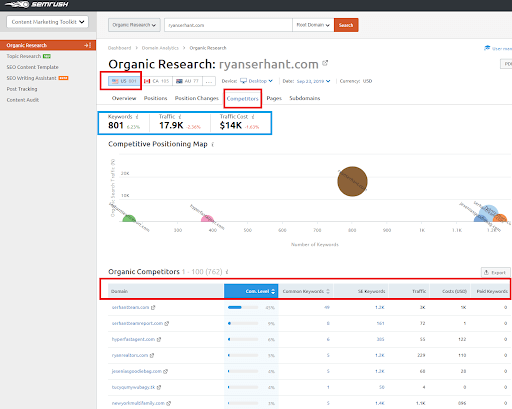Open newyorkmultifamily.com competitor link
The height and width of the screenshot is (409, 512).
(x=138, y=403)
